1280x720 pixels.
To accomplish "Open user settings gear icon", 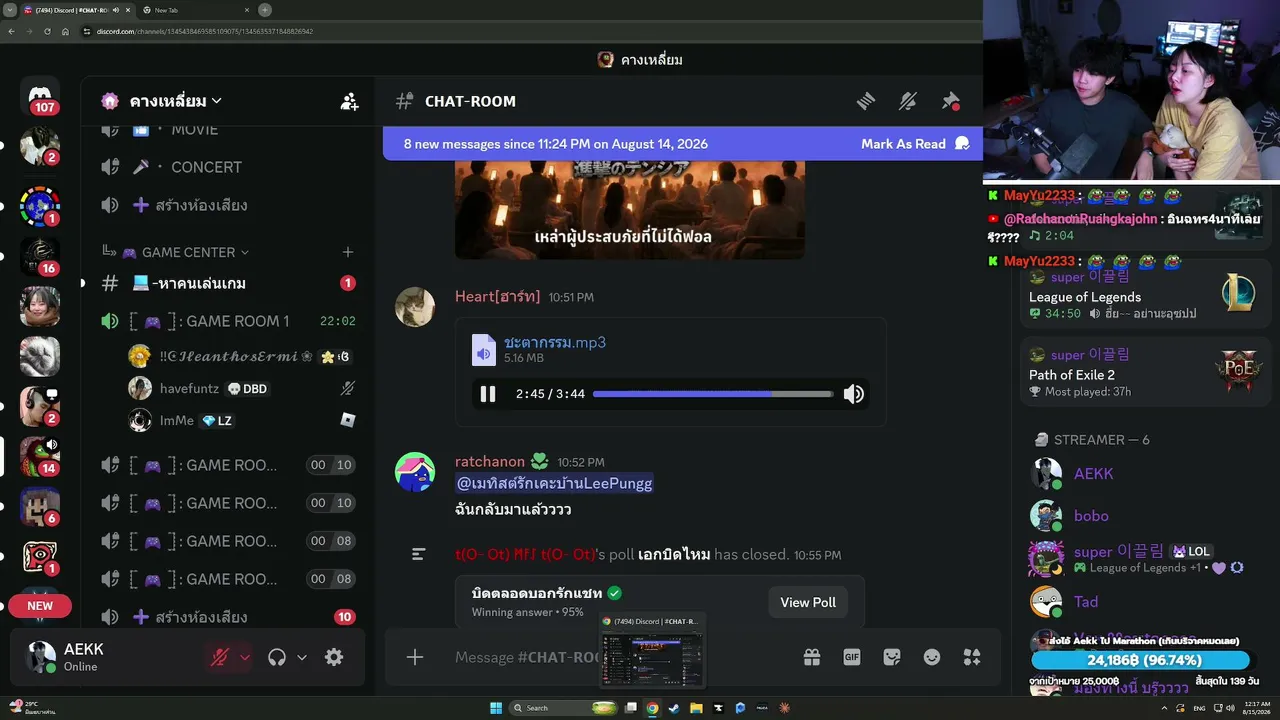I will pyautogui.click(x=334, y=657).
